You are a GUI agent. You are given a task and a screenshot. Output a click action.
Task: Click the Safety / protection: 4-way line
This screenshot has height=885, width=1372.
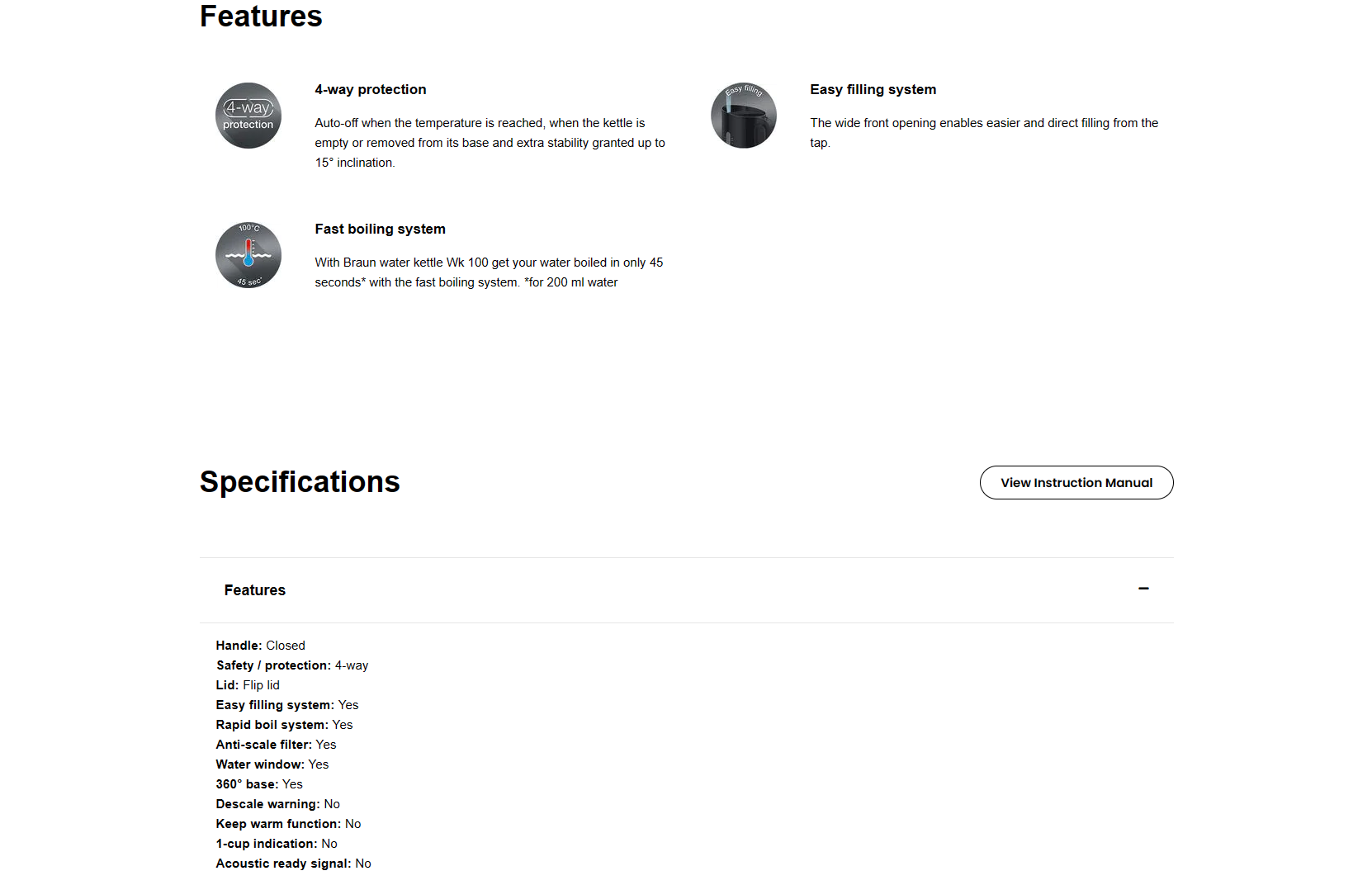(292, 665)
